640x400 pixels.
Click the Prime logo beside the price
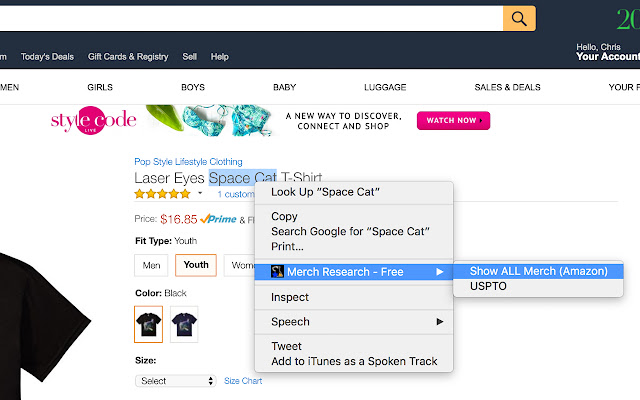tap(218, 218)
